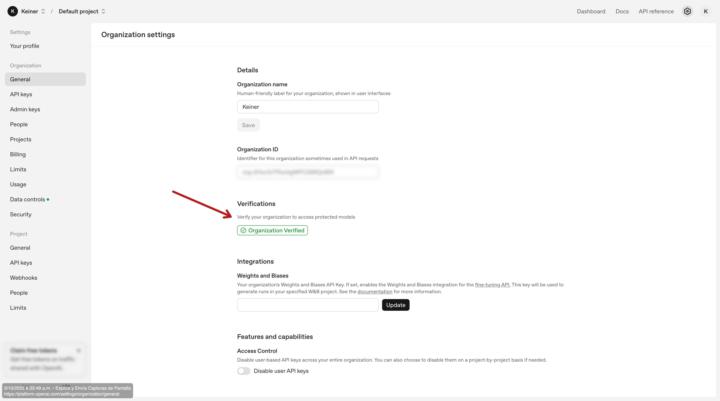Open the settings gear icon
This screenshot has height=401, width=720.
[688, 11]
